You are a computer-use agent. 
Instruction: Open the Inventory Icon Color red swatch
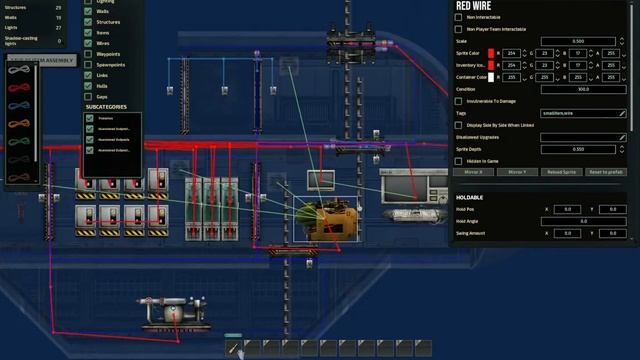click(x=491, y=65)
